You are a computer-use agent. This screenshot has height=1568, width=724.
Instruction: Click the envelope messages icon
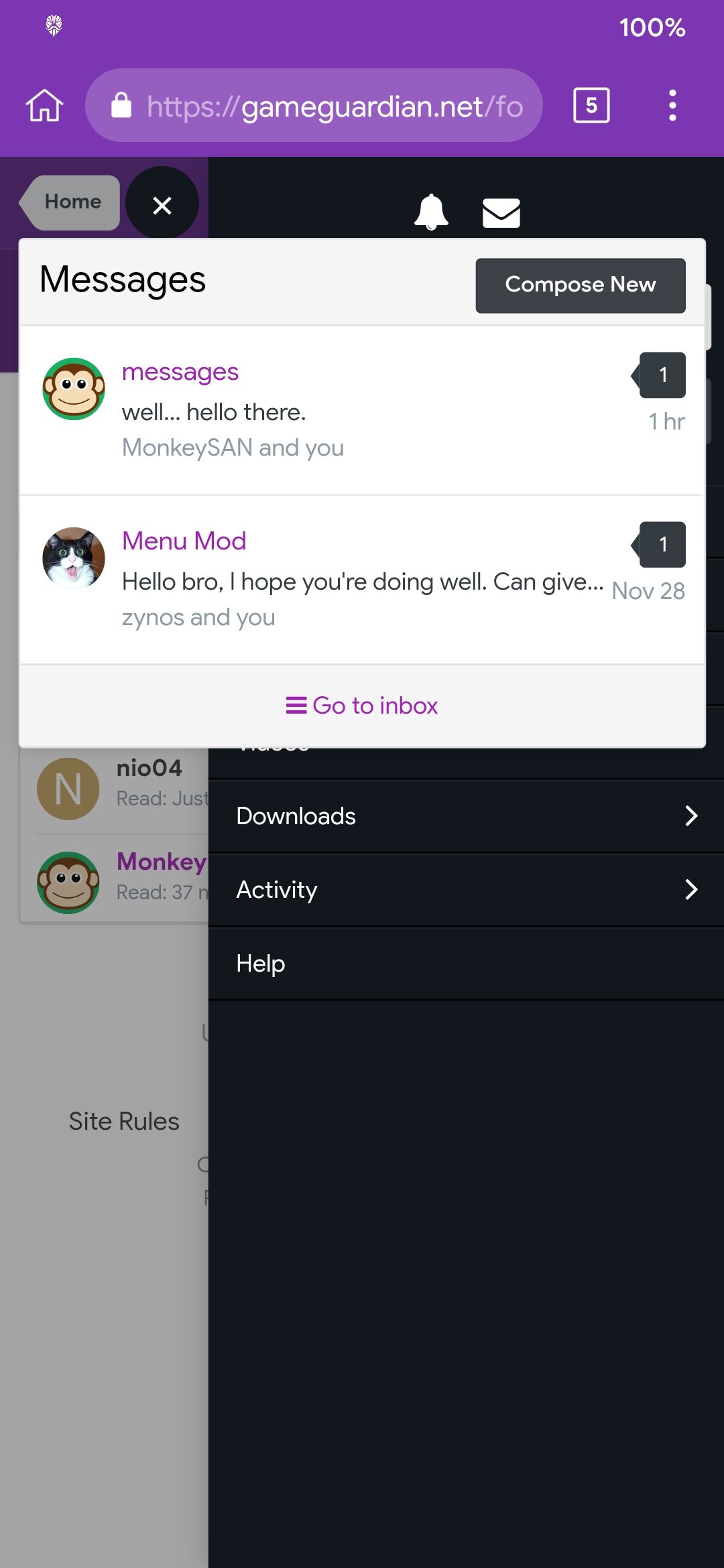[x=501, y=213]
